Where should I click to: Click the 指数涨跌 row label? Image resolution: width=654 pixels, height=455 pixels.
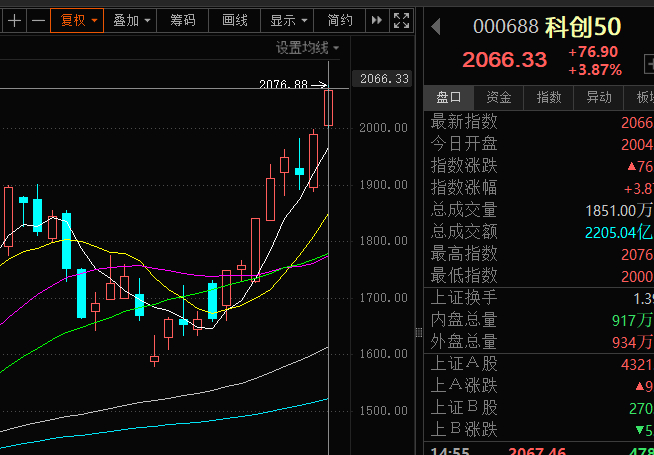pyautogui.click(x=464, y=166)
